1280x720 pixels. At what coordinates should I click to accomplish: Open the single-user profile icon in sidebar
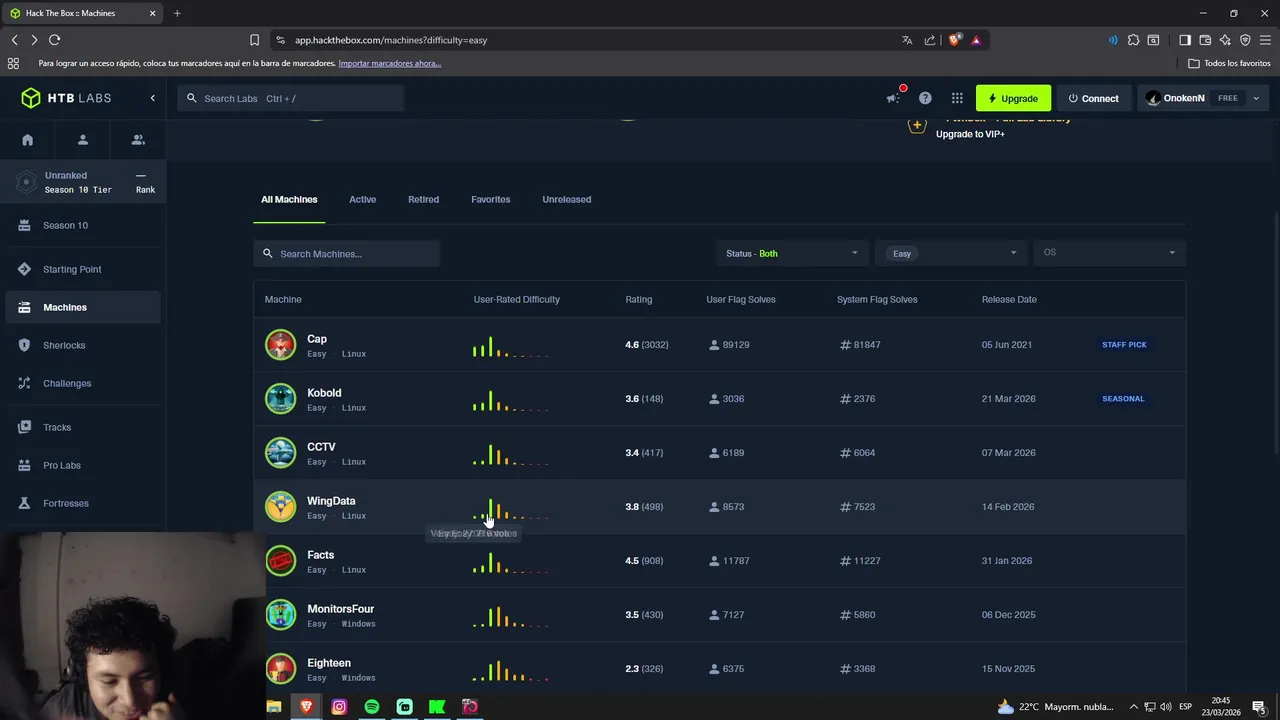point(83,140)
